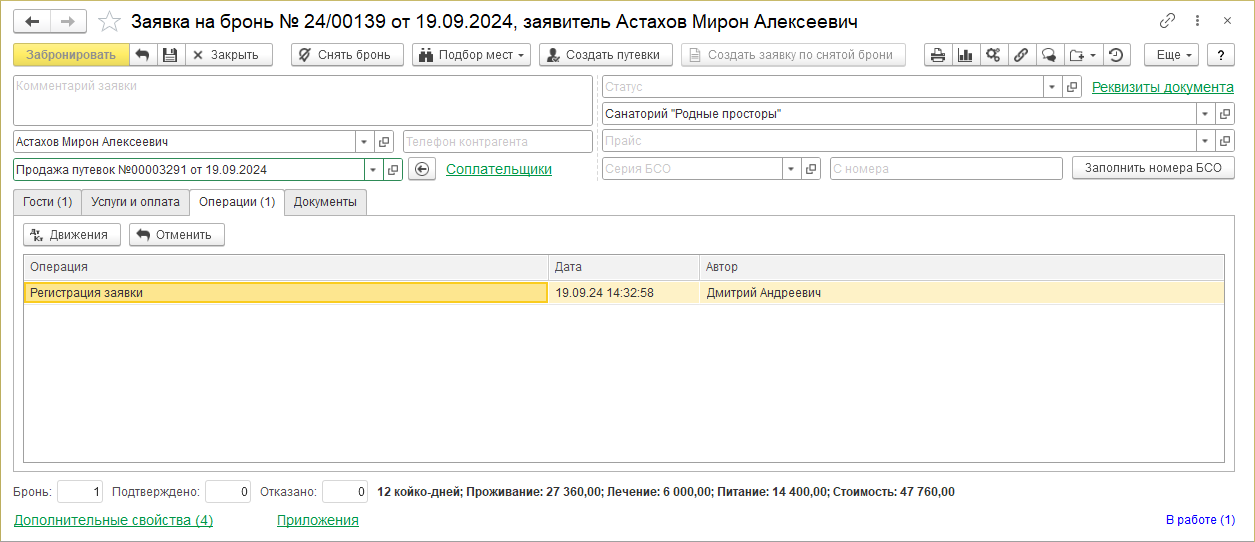Open the Соплательщики link
Screen dimensions: 1255x542
pos(499,169)
